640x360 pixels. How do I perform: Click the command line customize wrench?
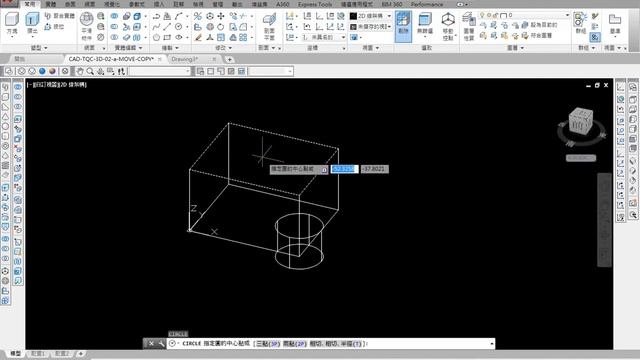click(162, 344)
